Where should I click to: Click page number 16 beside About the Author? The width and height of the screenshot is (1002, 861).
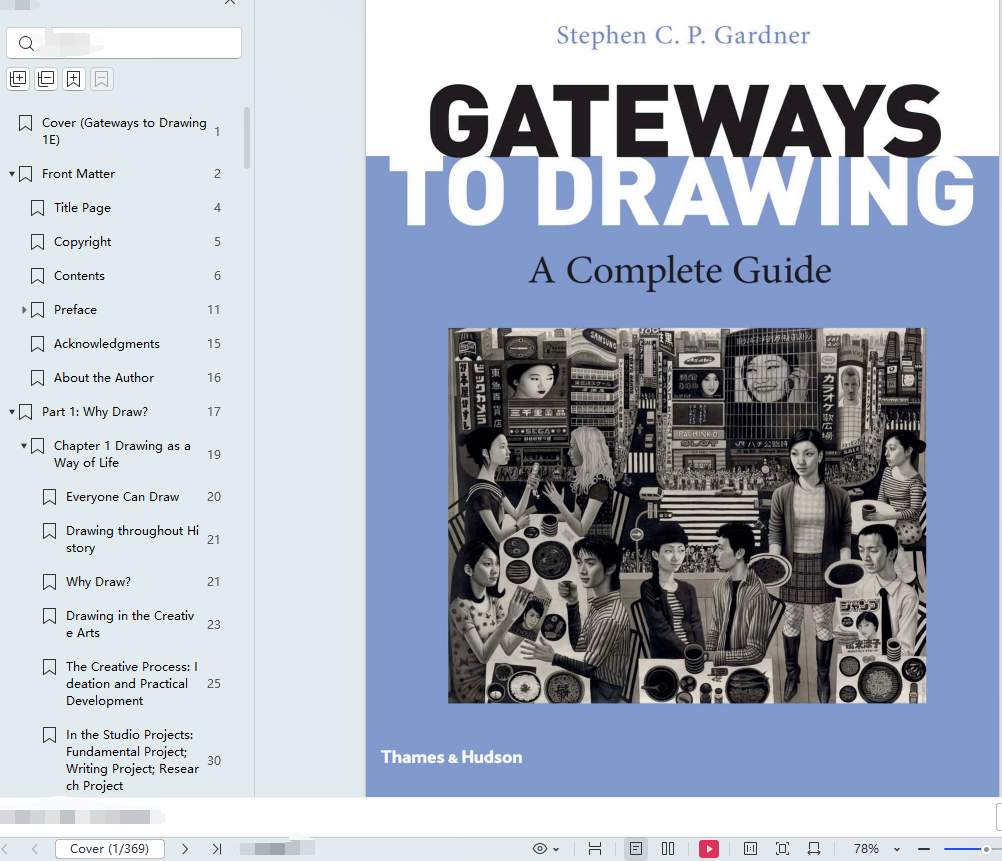[214, 378]
